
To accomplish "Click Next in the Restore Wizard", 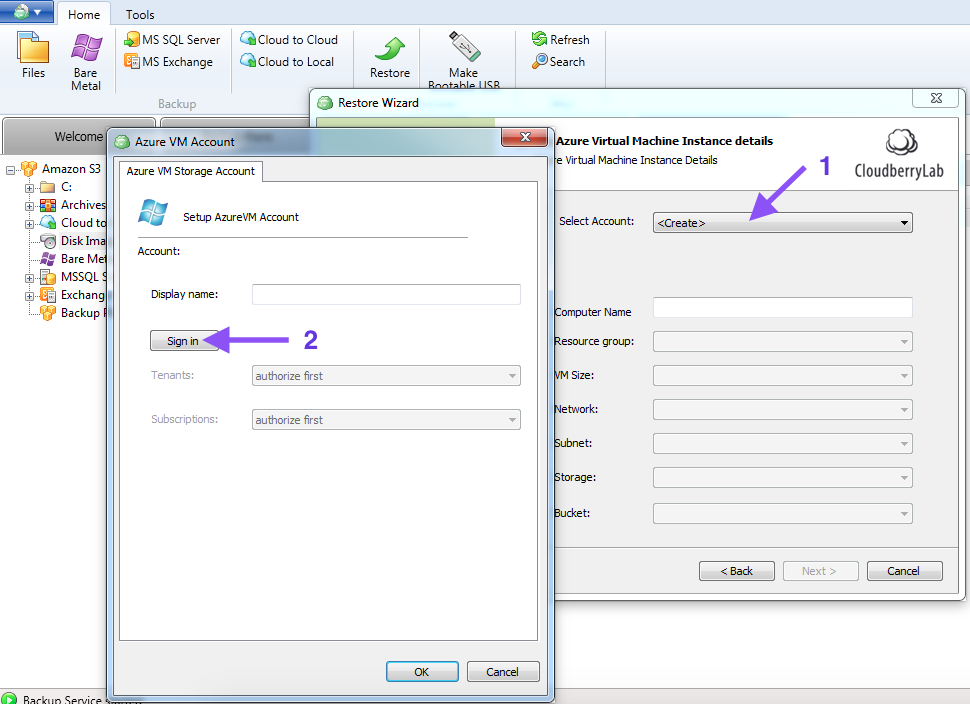I will 820,571.
